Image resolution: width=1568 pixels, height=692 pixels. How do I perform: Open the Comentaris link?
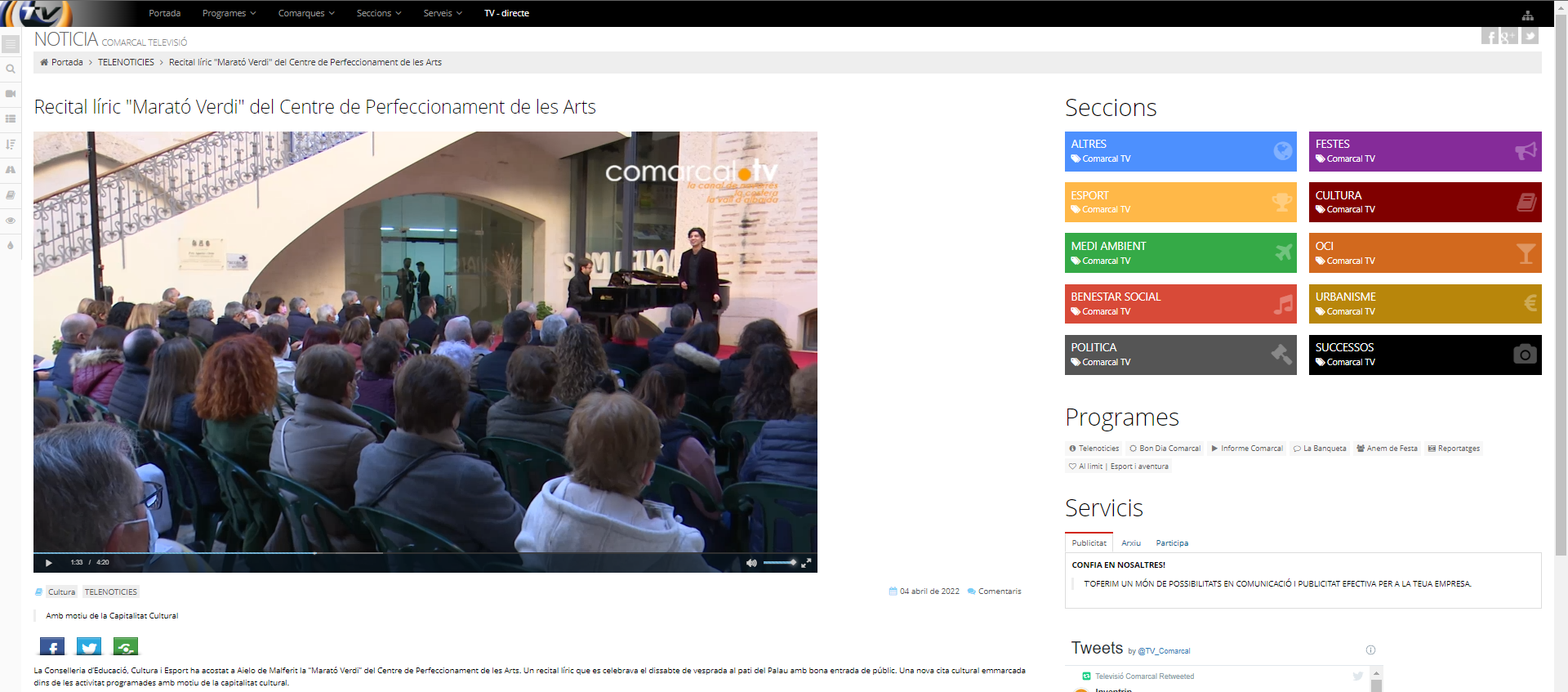coord(1000,592)
